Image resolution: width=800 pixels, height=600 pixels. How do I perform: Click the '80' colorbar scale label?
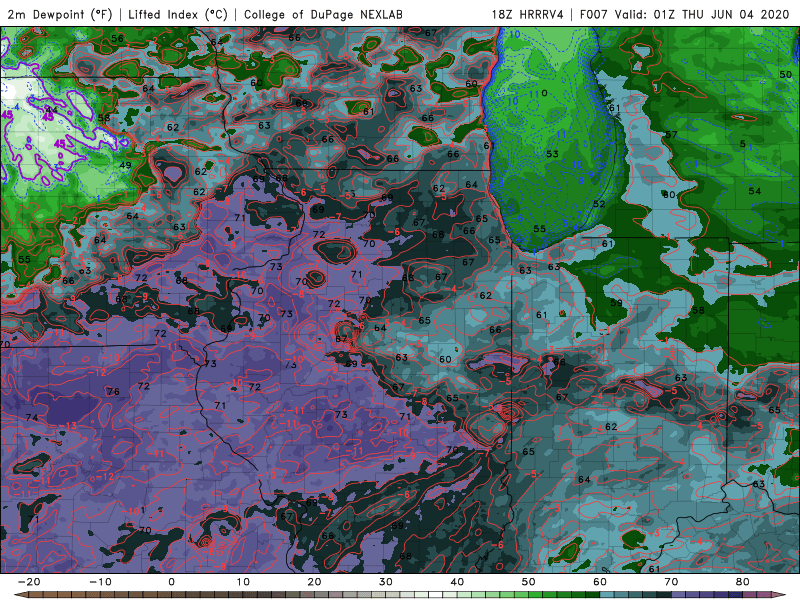pos(743,582)
